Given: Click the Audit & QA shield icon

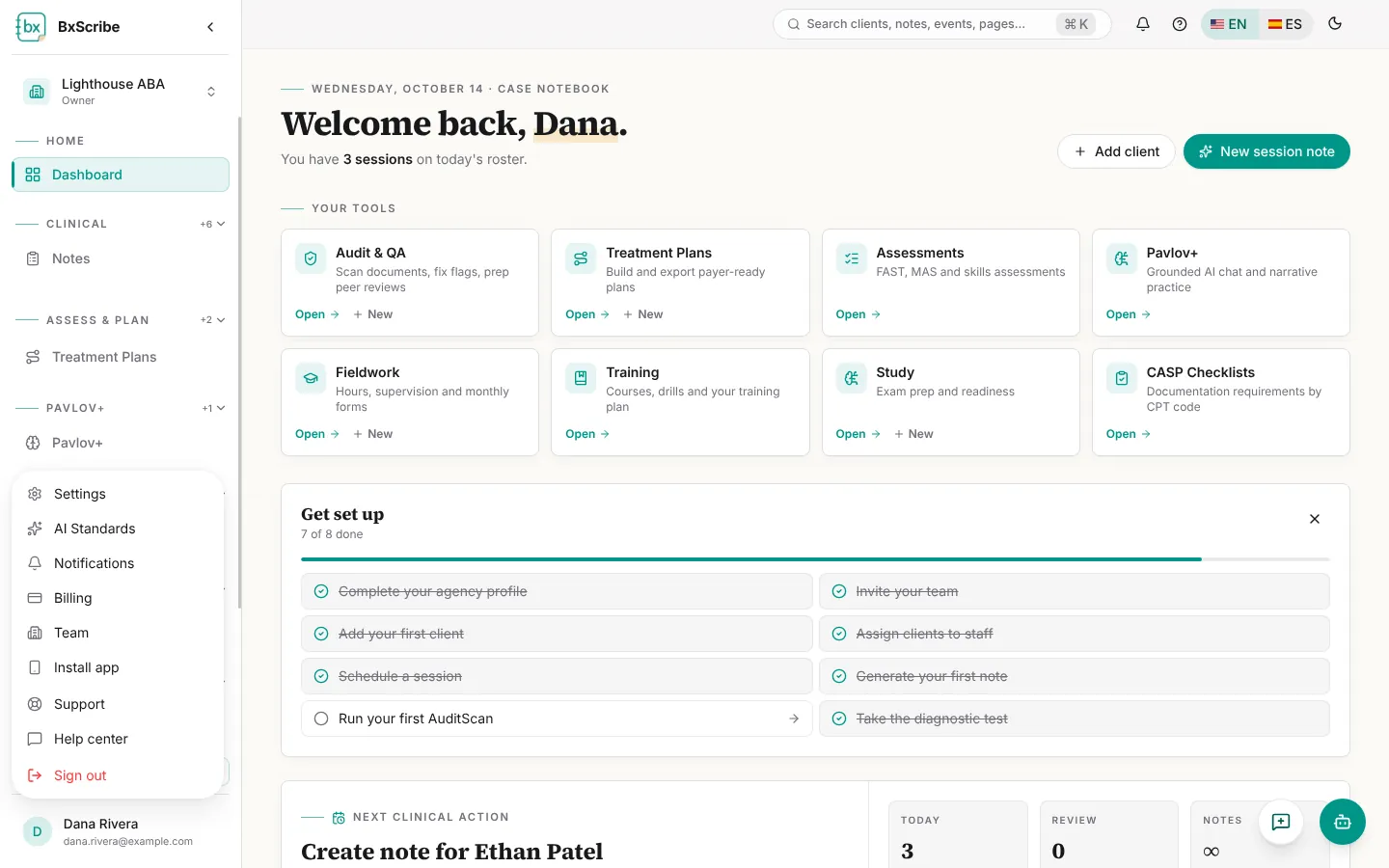Looking at the screenshot, I should click(311, 258).
